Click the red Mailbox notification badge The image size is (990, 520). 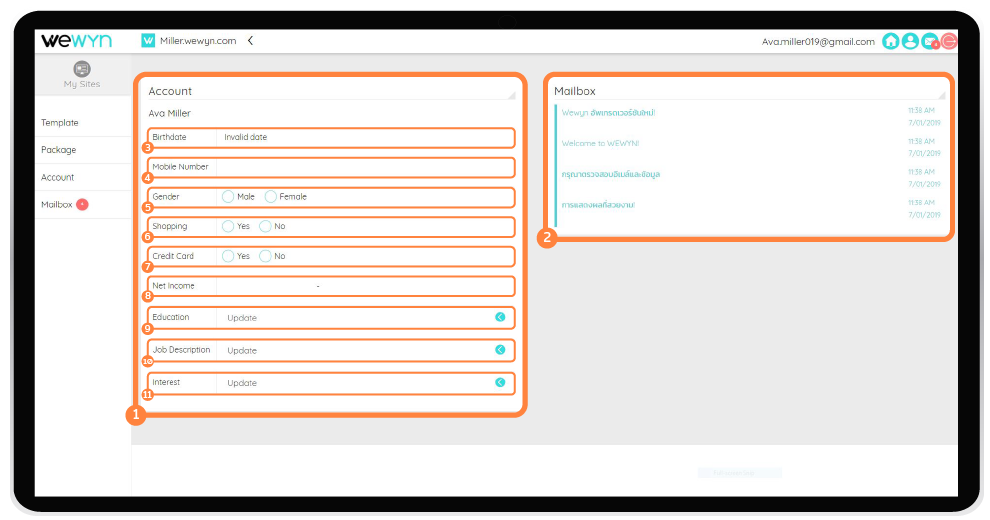(82, 204)
